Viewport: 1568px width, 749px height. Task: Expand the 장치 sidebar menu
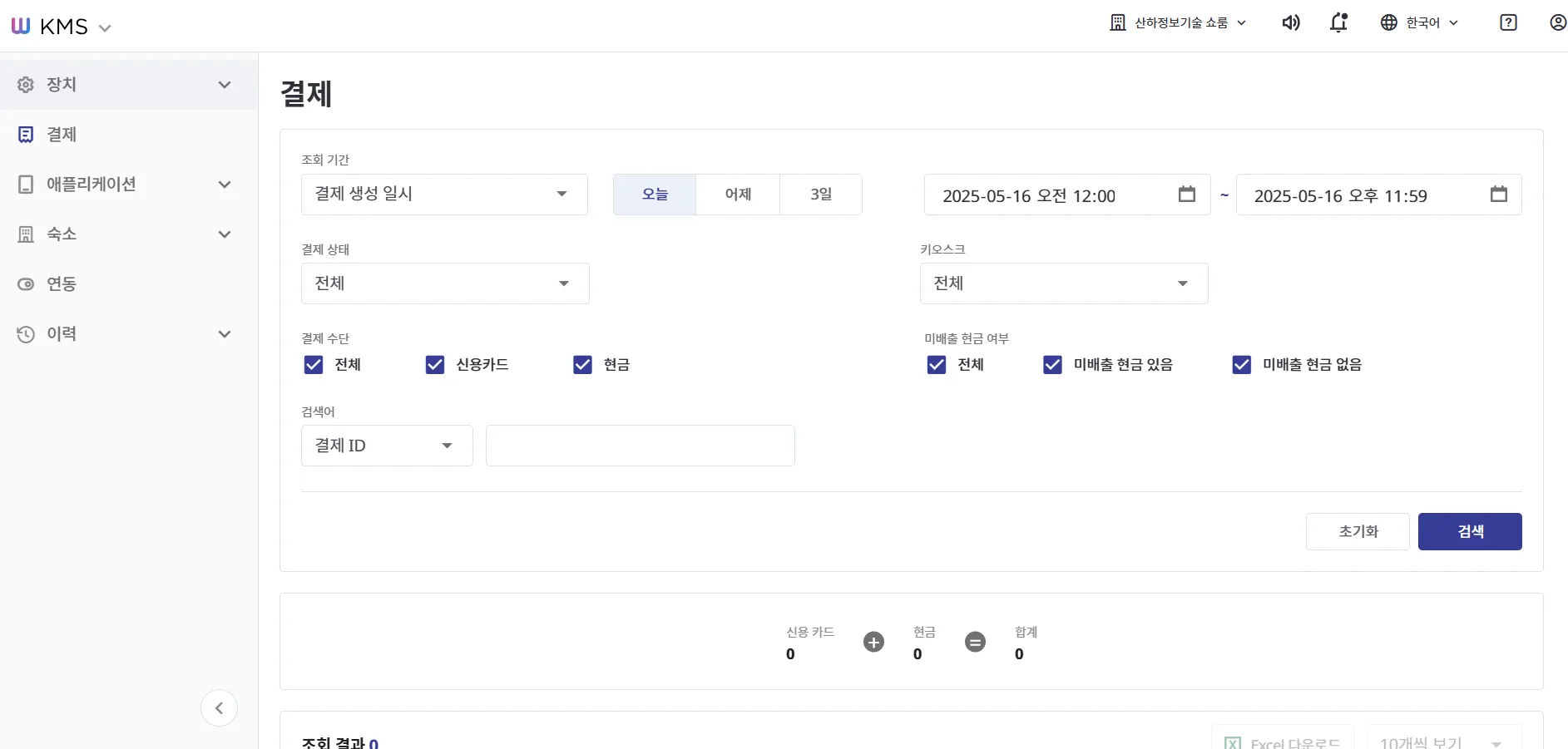pyautogui.click(x=129, y=85)
